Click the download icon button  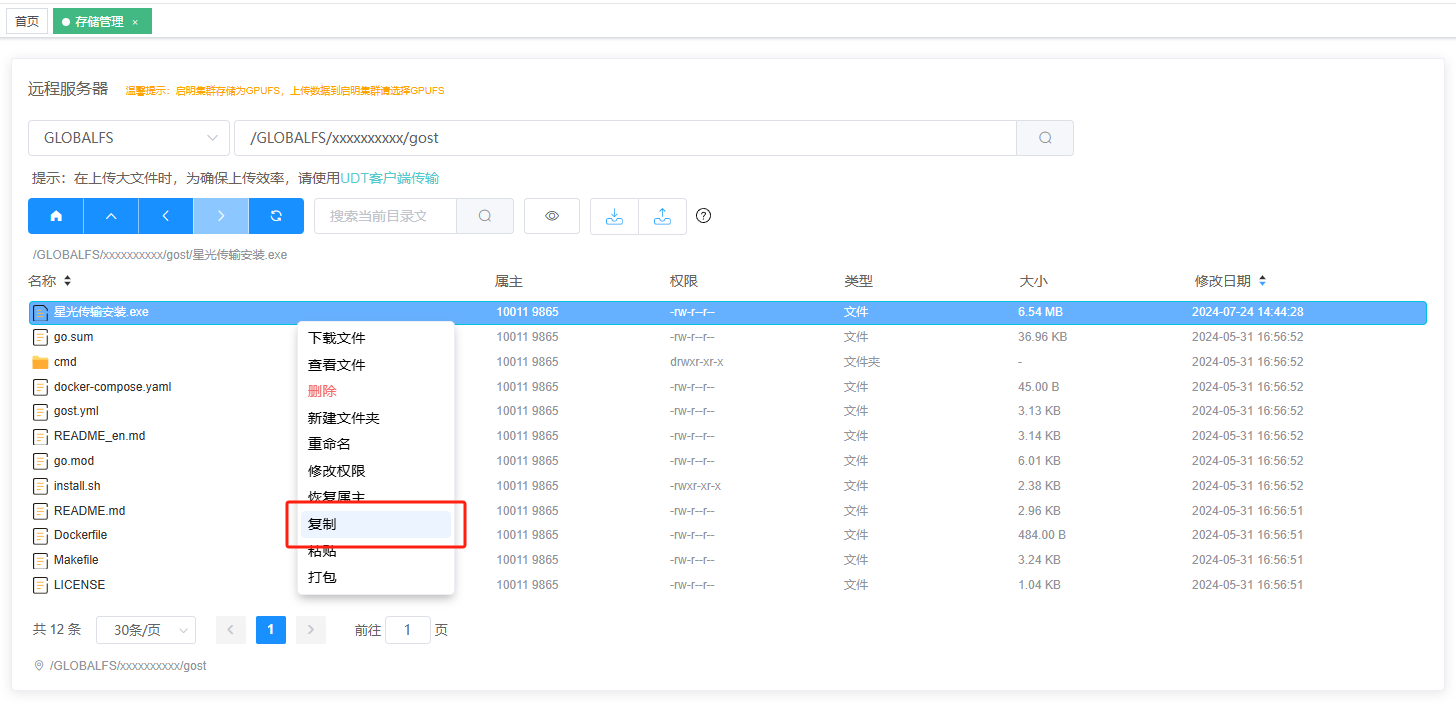pos(615,216)
